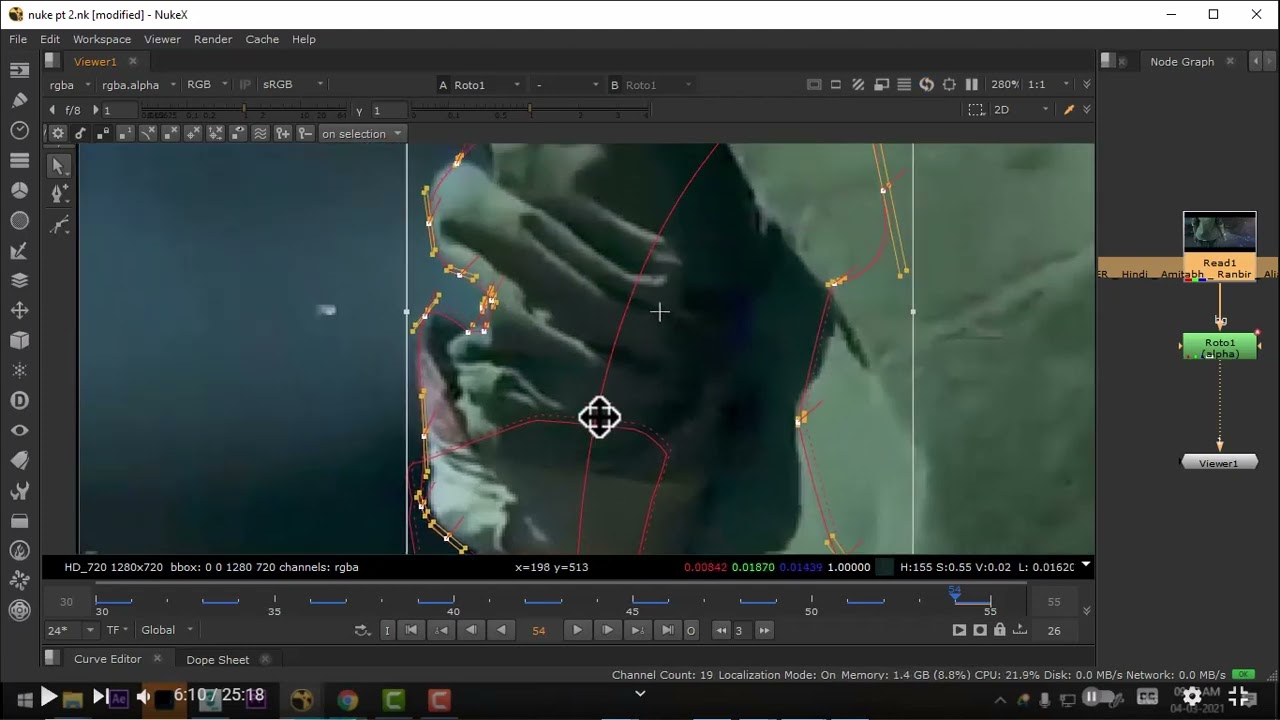This screenshot has height=720, width=1280.
Task: Click the region of interest icon
Action: tap(976, 110)
